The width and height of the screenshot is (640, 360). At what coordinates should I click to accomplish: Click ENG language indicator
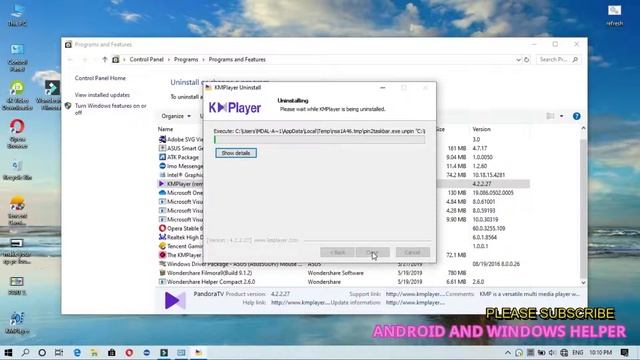point(578,352)
